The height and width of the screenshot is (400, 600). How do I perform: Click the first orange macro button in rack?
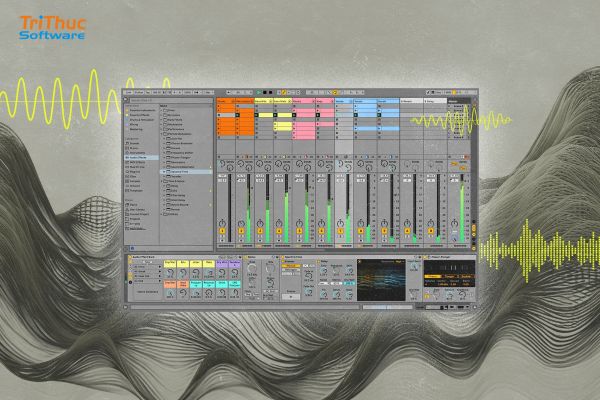coord(170,284)
